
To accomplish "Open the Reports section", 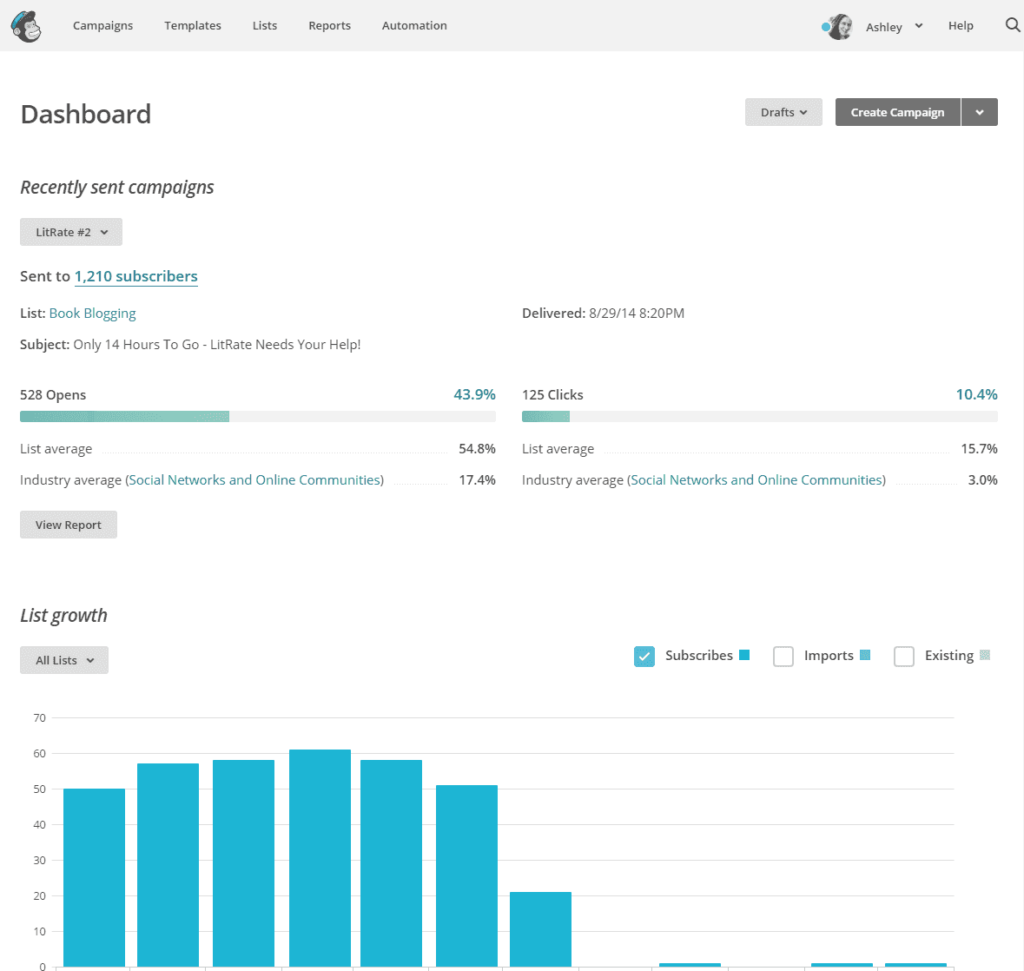I will tap(330, 25).
